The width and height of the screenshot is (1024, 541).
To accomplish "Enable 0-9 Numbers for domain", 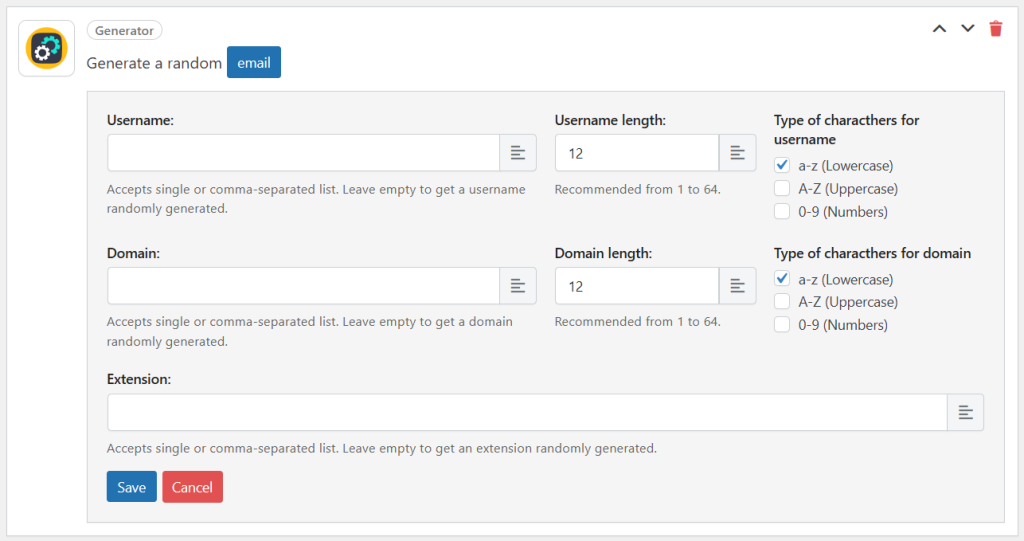I will click(782, 325).
